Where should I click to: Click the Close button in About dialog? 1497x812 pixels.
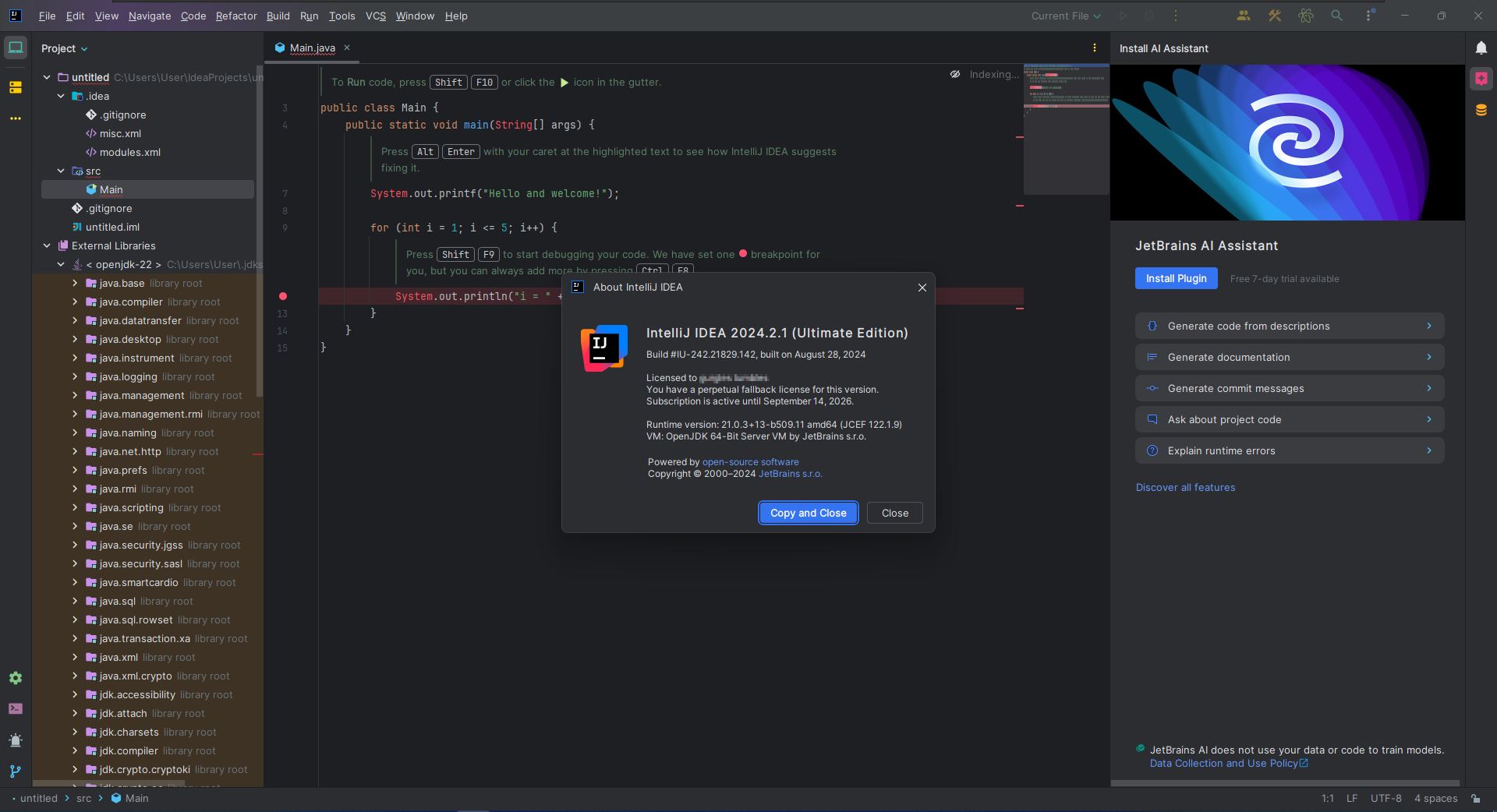895,513
